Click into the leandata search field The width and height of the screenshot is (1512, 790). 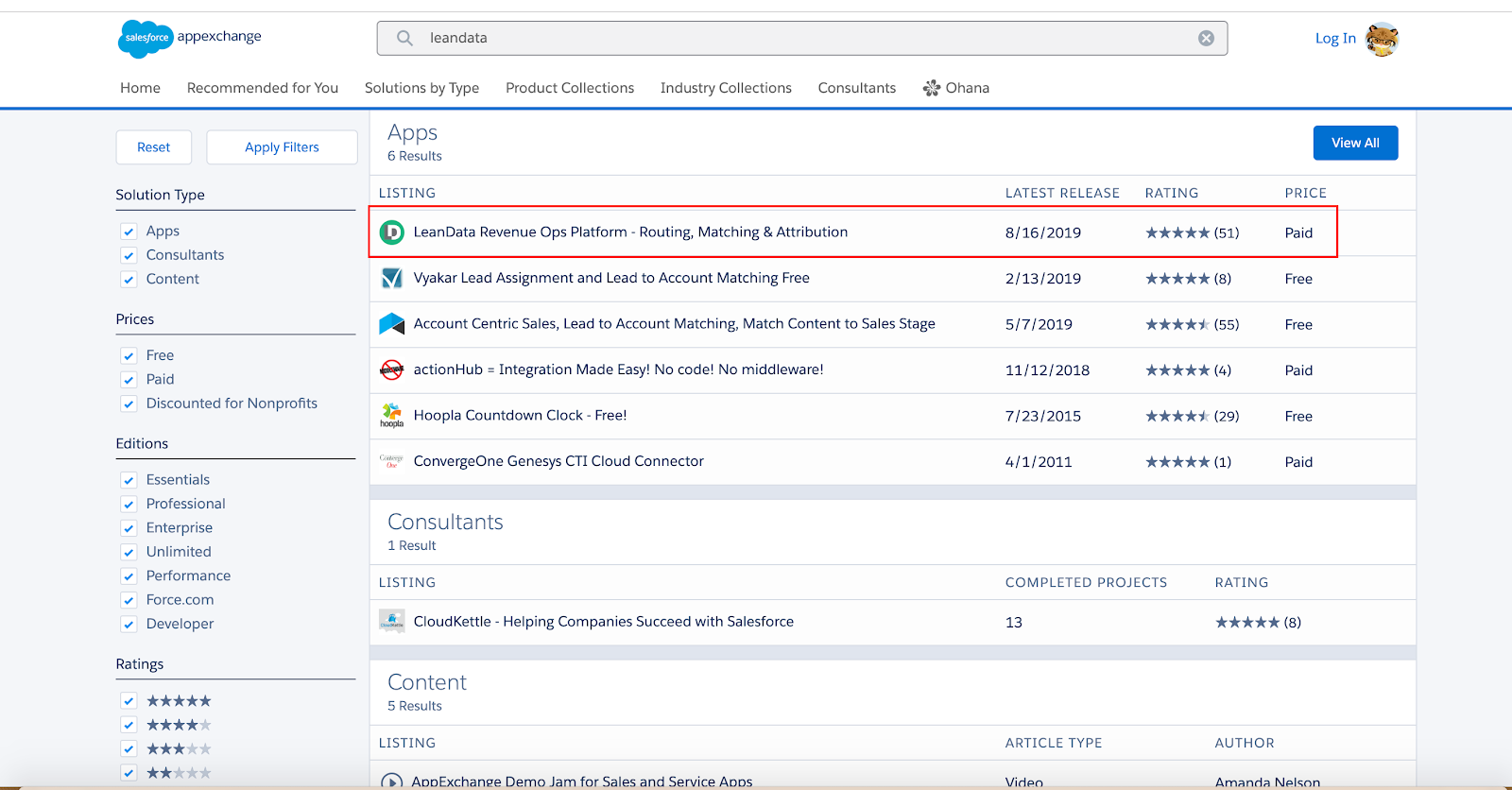pyautogui.click(x=802, y=38)
